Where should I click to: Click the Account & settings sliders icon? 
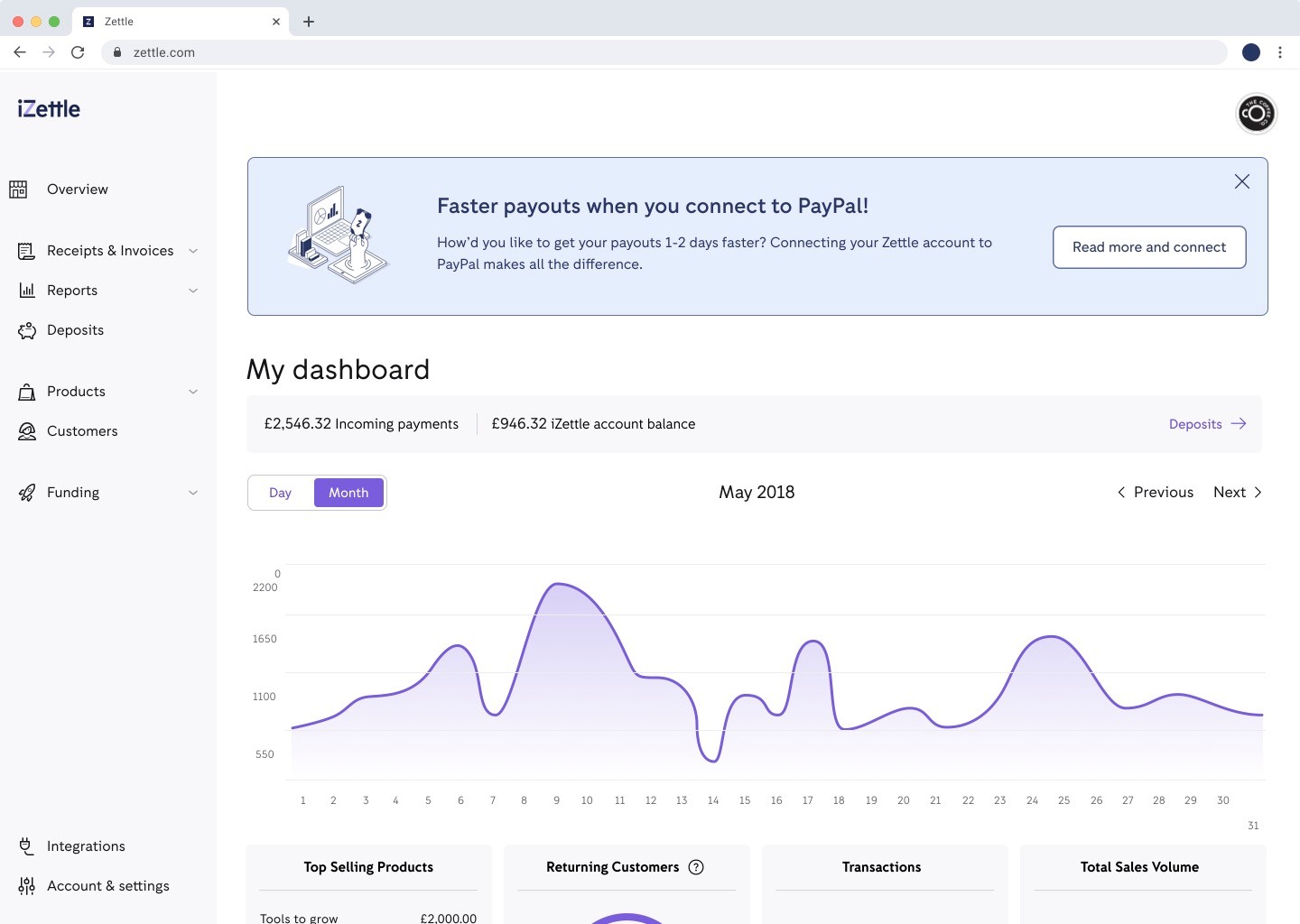pos(27,886)
